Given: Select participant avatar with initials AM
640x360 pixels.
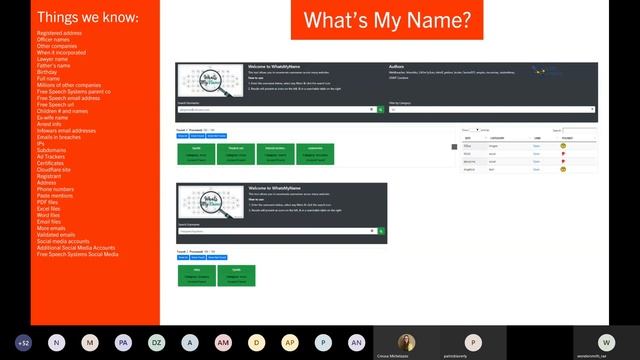Looking at the screenshot, I should click(x=223, y=343).
